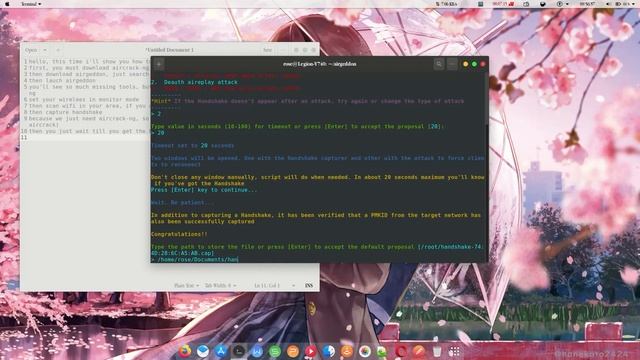Open the green chat app icon in dock
Screen dimensions: 640x360
point(382,351)
